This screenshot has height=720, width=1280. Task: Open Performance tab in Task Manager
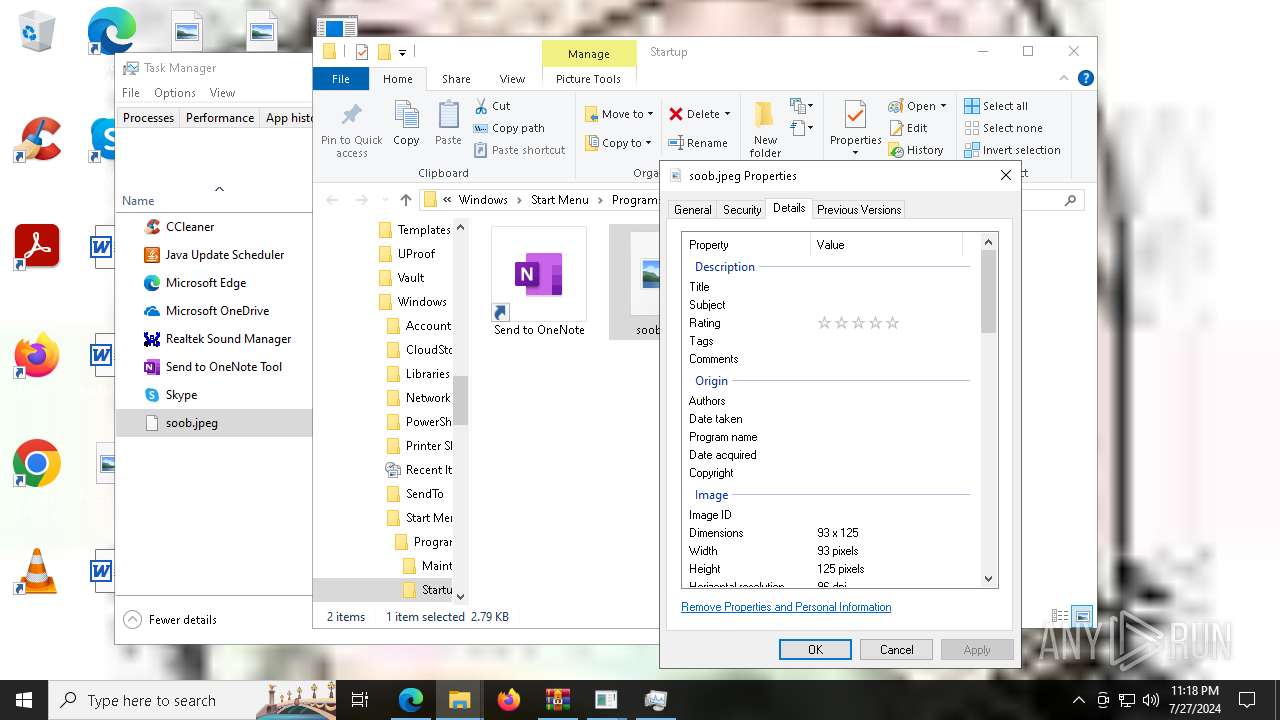[220, 118]
